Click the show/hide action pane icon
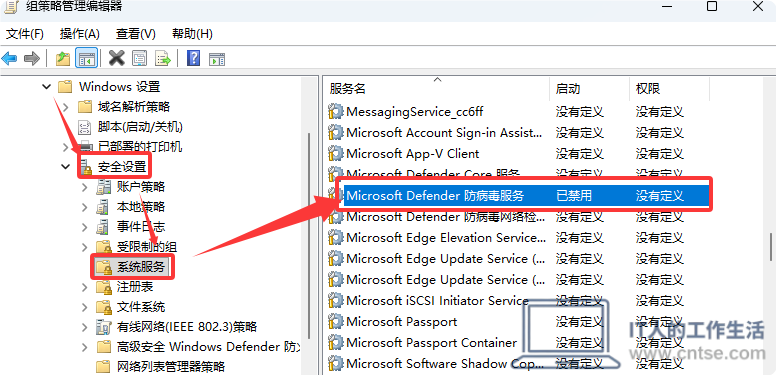776x375 pixels. coord(217,58)
